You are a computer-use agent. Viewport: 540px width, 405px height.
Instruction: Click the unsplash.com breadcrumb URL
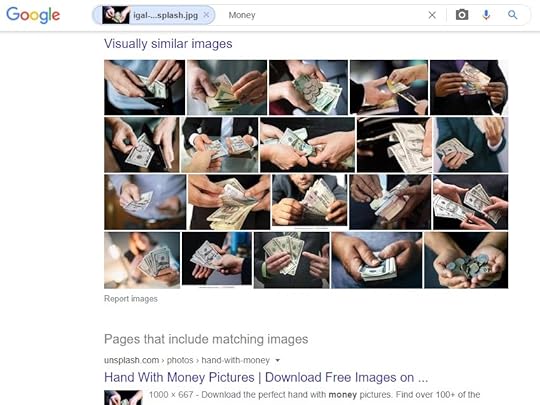pos(187,360)
